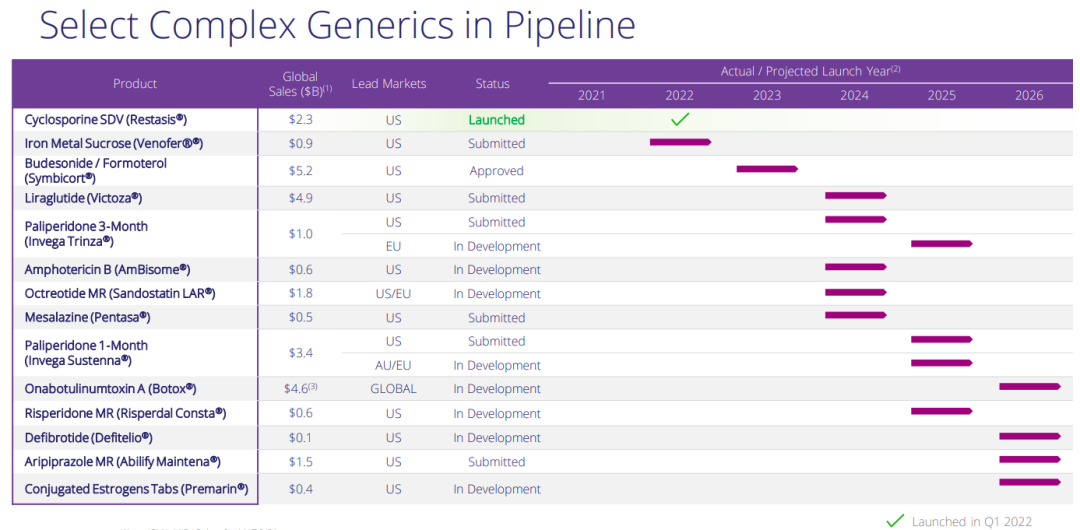1080x530 pixels.
Task: Click the $2.3 sales value for Cyclosporine
Action: (301, 120)
